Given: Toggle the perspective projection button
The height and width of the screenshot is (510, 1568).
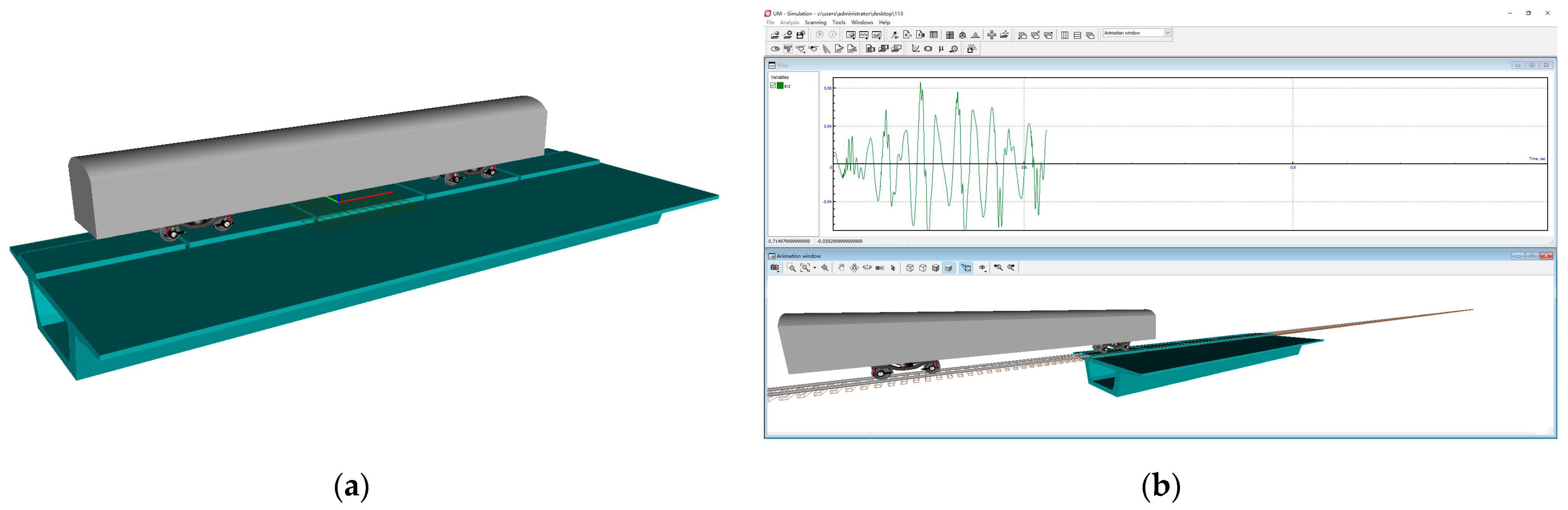Looking at the screenshot, I should (966, 268).
